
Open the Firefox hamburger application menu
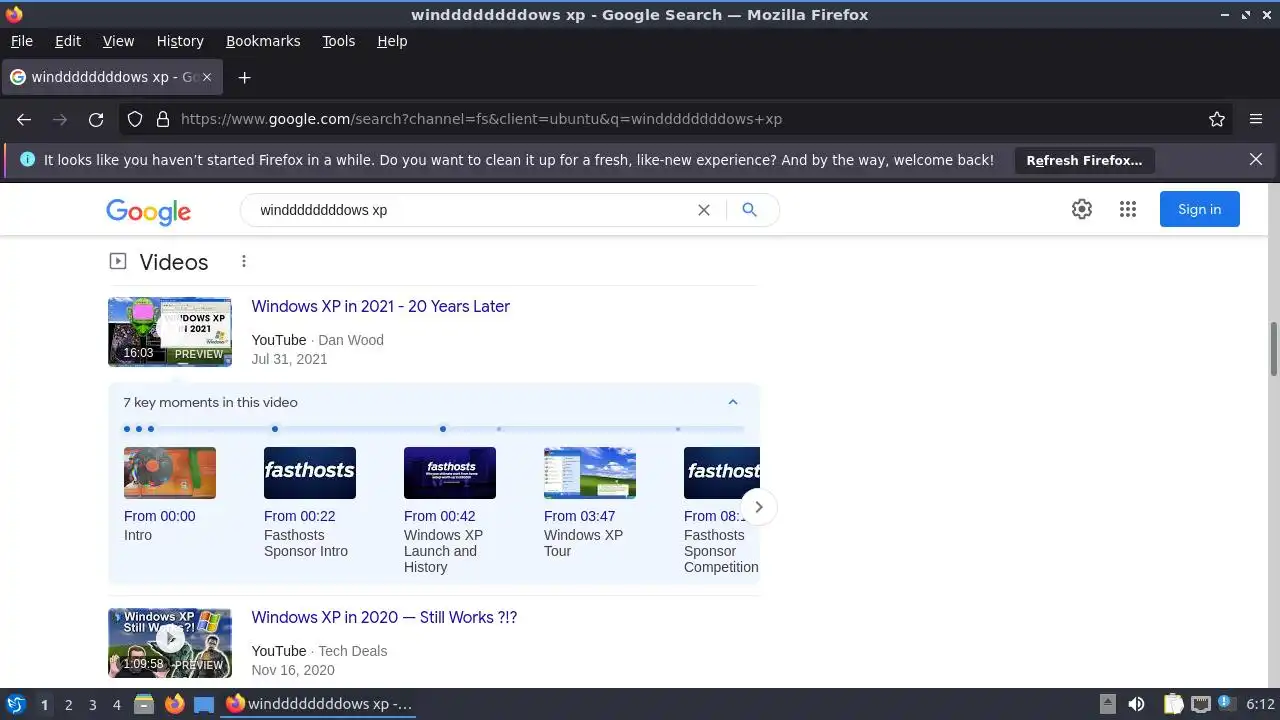pyautogui.click(x=1256, y=119)
